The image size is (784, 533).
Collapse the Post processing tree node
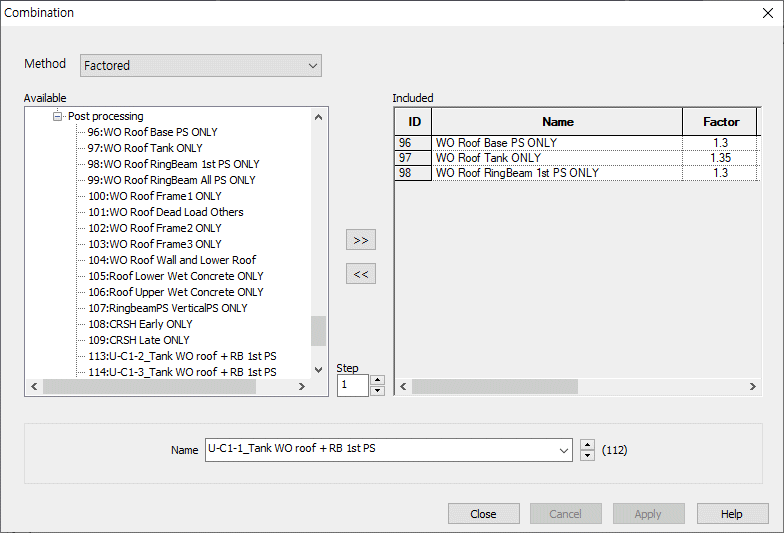coord(58,117)
